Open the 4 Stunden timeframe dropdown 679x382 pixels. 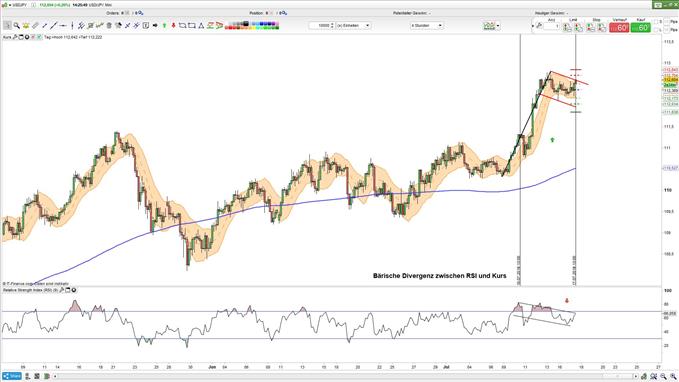point(427,26)
